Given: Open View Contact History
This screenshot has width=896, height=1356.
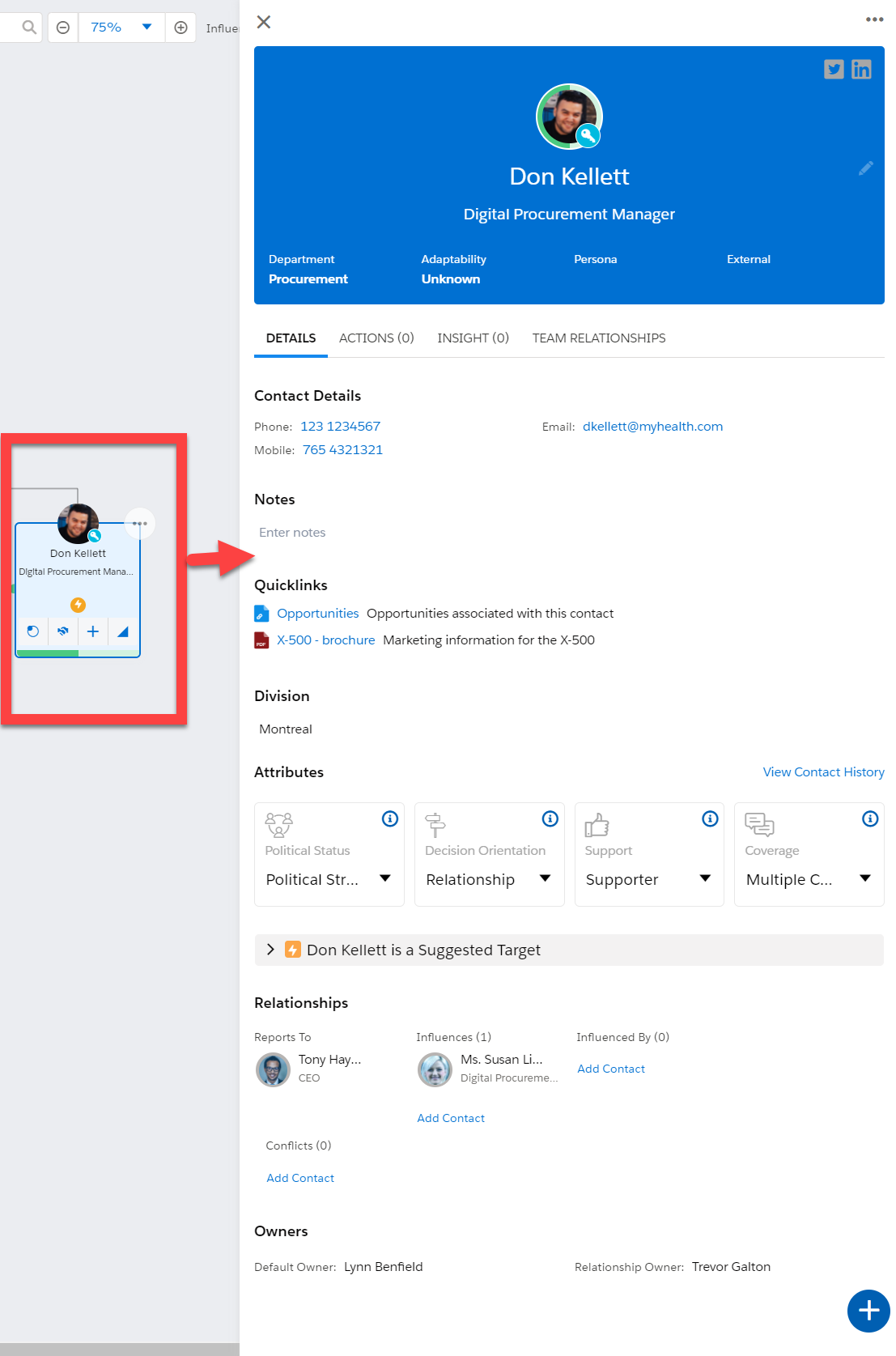Looking at the screenshot, I should click(824, 772).
